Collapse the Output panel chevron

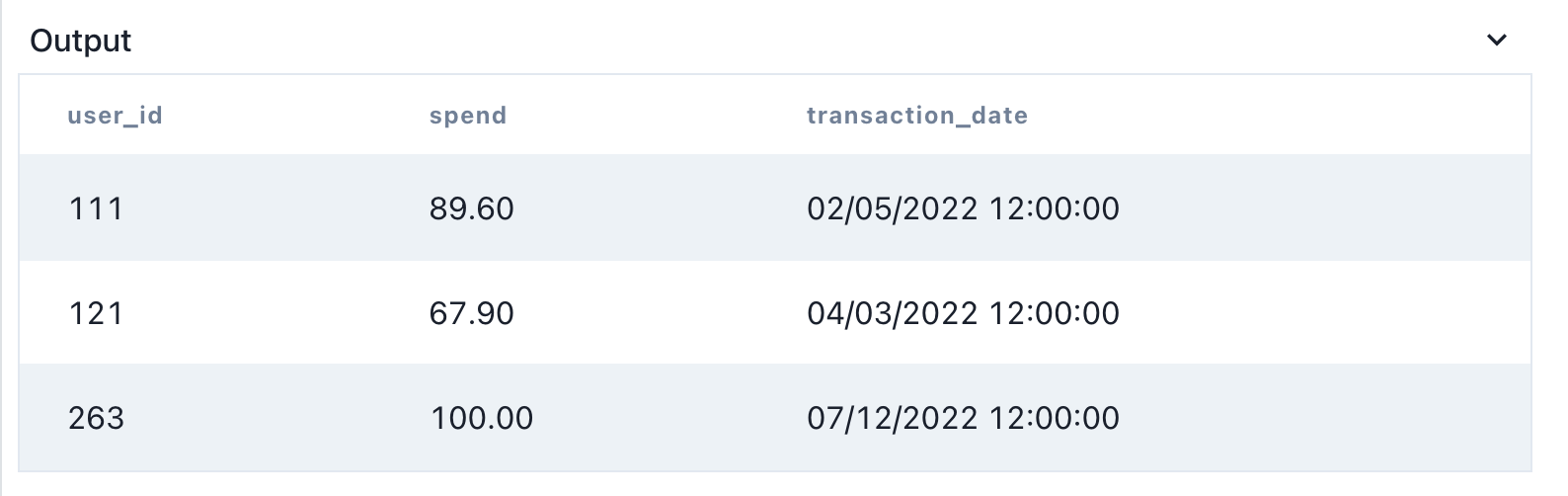point(1497,41)
